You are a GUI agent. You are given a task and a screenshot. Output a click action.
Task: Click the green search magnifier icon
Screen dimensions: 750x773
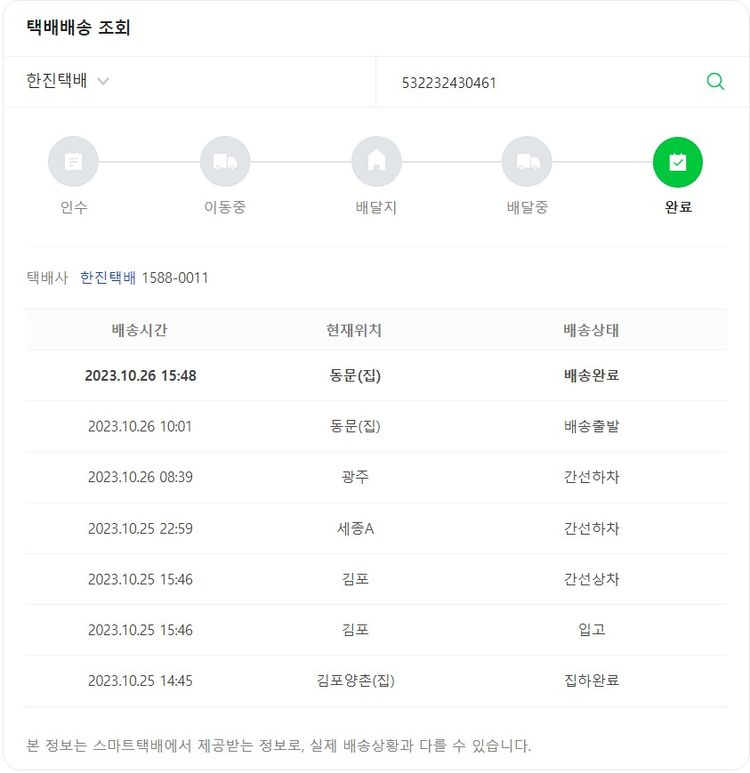[715, 82]
